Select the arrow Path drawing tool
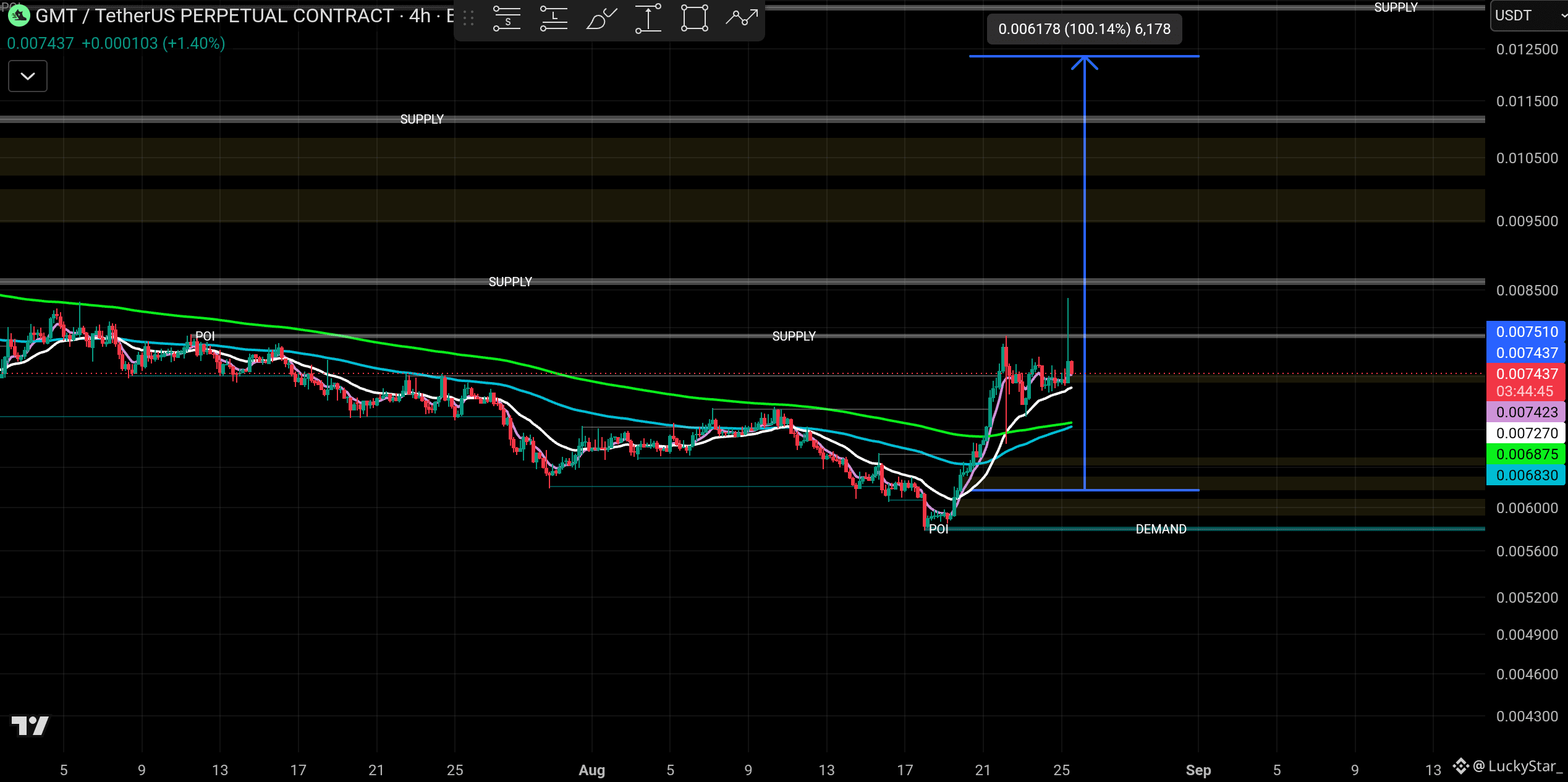 click(742, 19)
